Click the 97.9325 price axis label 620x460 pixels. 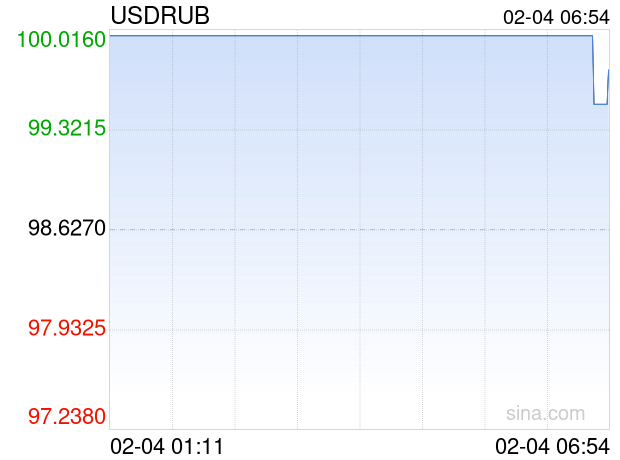67,328
